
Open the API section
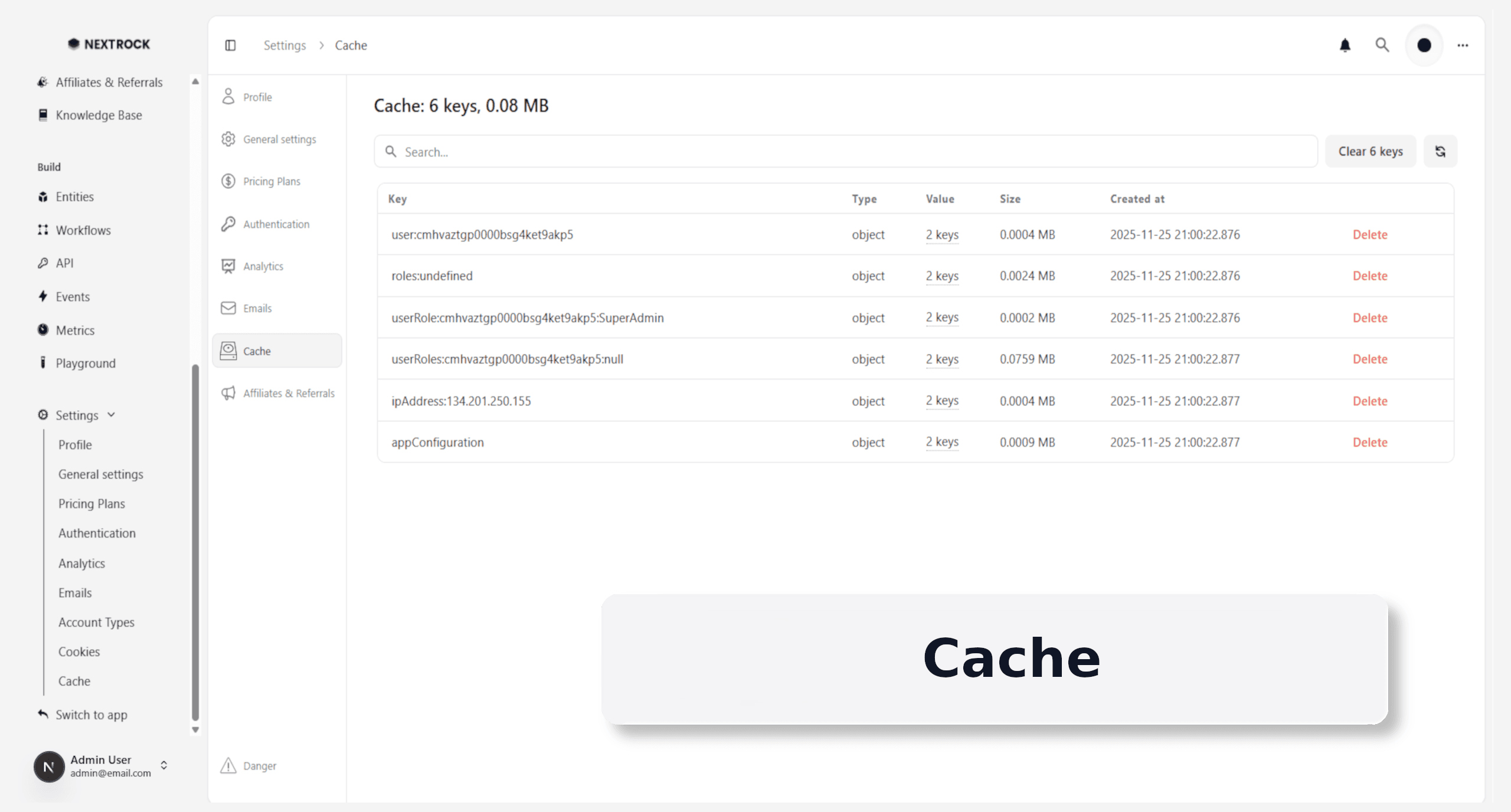[64, 263]
